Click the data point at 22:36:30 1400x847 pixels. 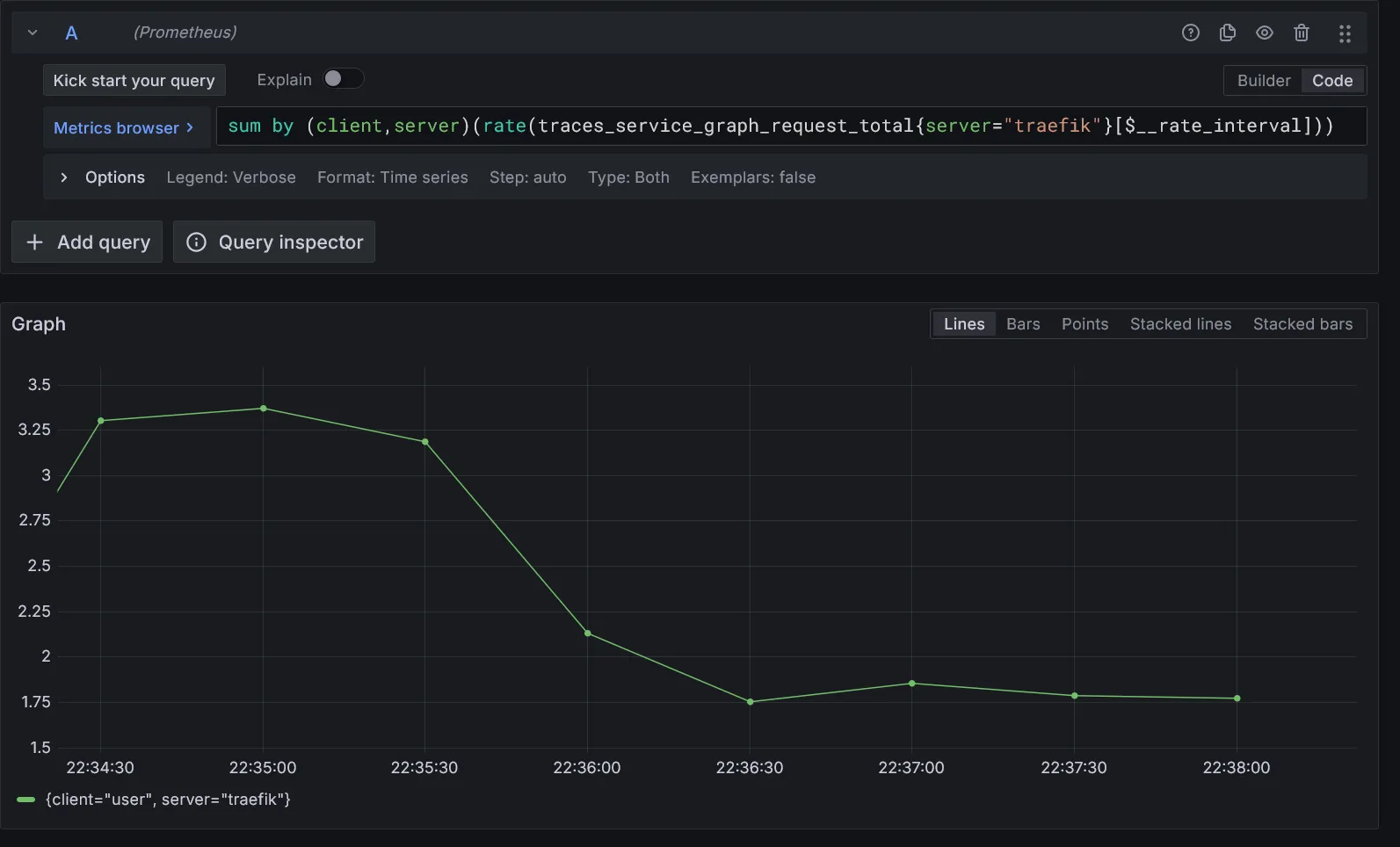click(x=750, y=702)
